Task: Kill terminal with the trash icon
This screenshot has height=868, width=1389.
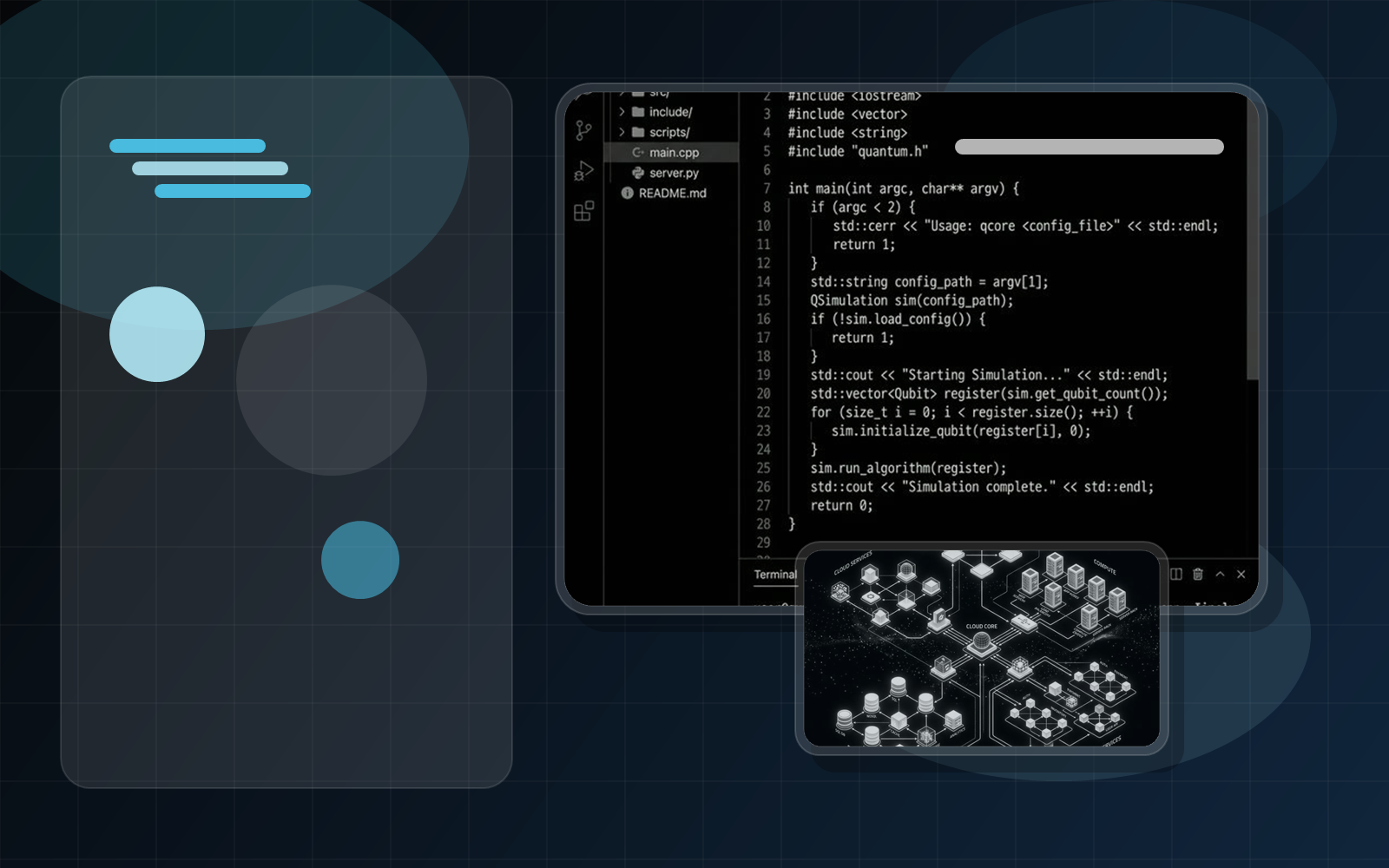Action: pos(1198,574)
